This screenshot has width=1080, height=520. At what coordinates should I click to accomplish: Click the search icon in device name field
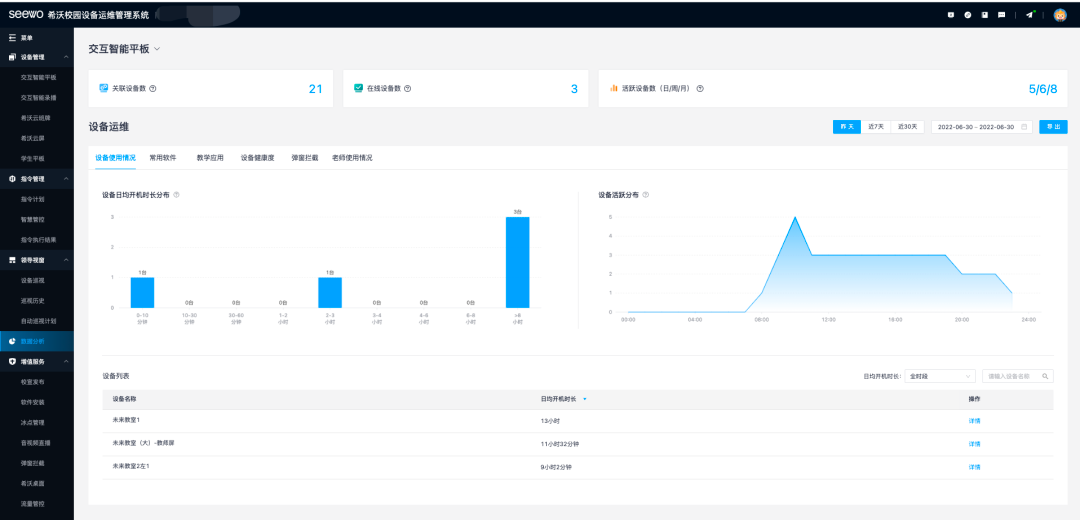point(1046,376)
